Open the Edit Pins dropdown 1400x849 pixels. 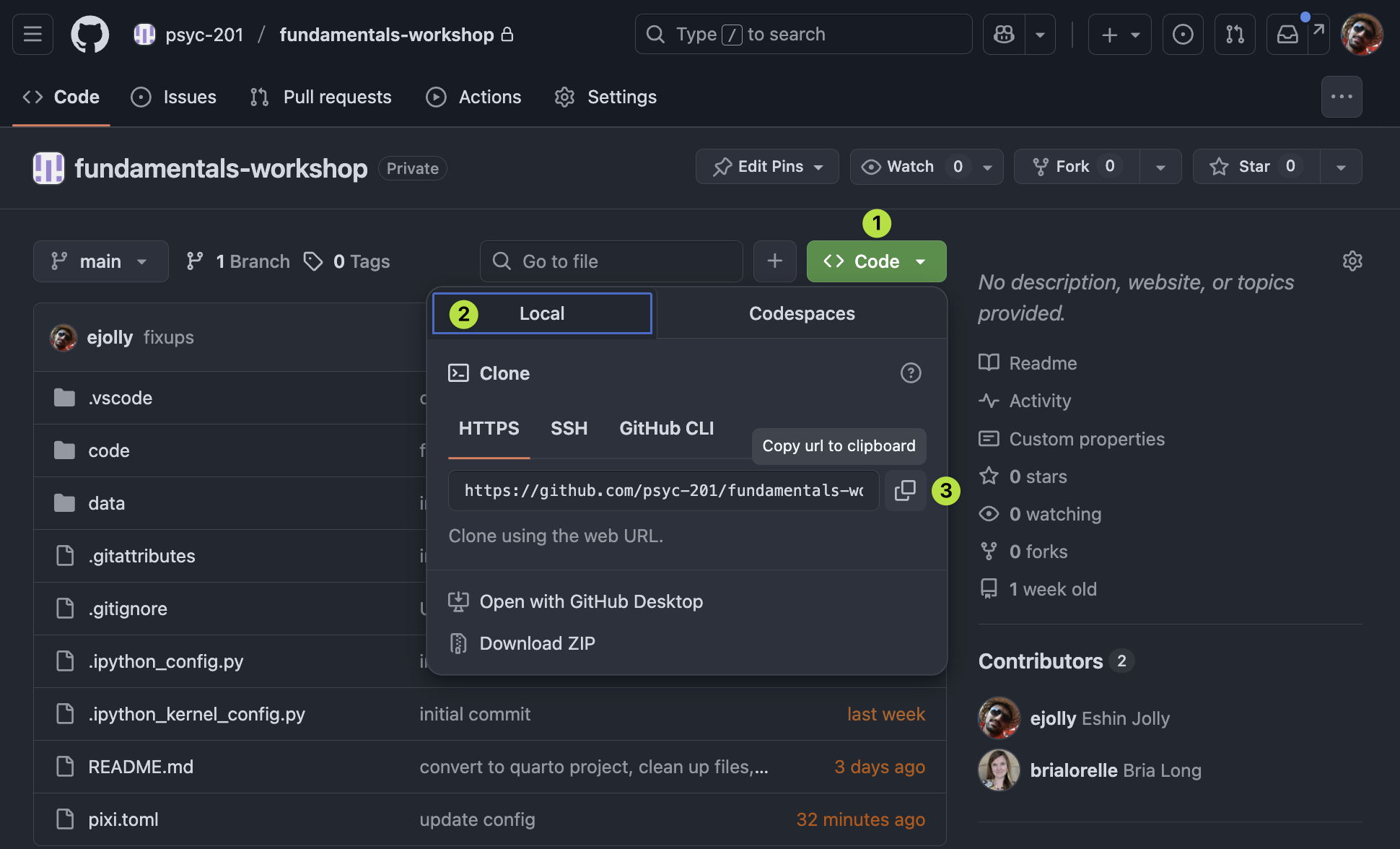pyautogui.click(x=767, y=167)
